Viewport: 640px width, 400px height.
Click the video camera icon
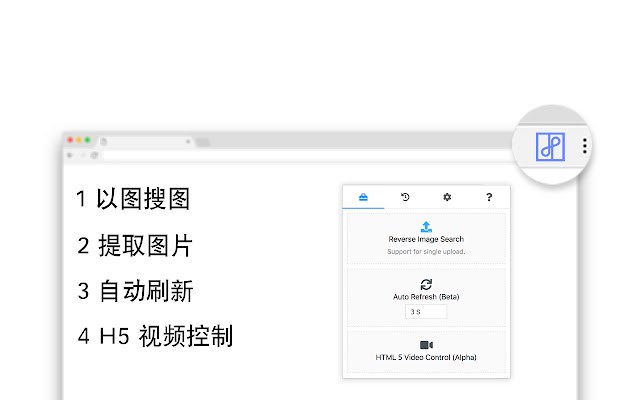click(426, 345)
